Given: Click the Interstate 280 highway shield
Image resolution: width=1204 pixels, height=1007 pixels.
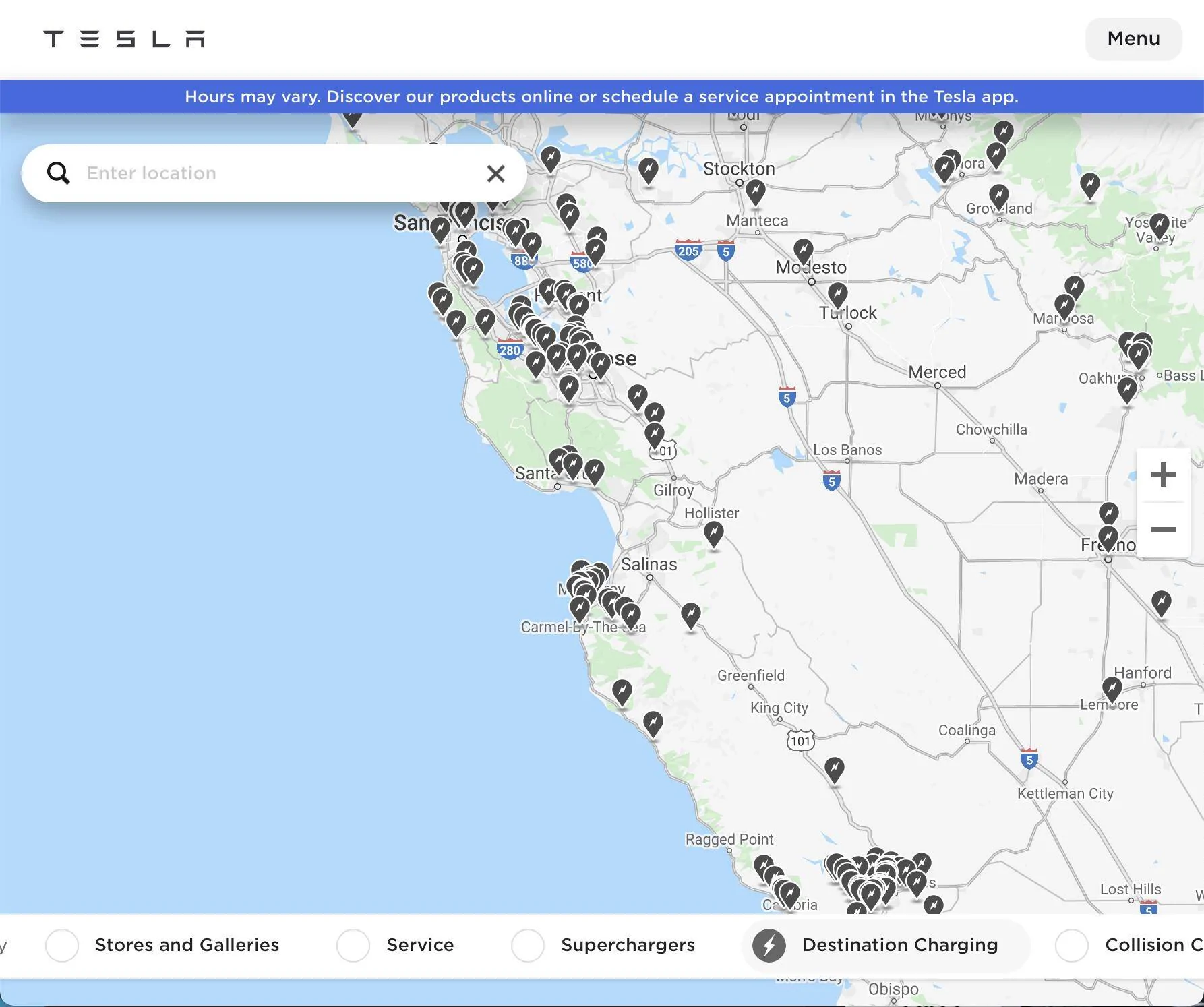Looking at the screenshot, I should pyautogui.click(x=510, y=348).
